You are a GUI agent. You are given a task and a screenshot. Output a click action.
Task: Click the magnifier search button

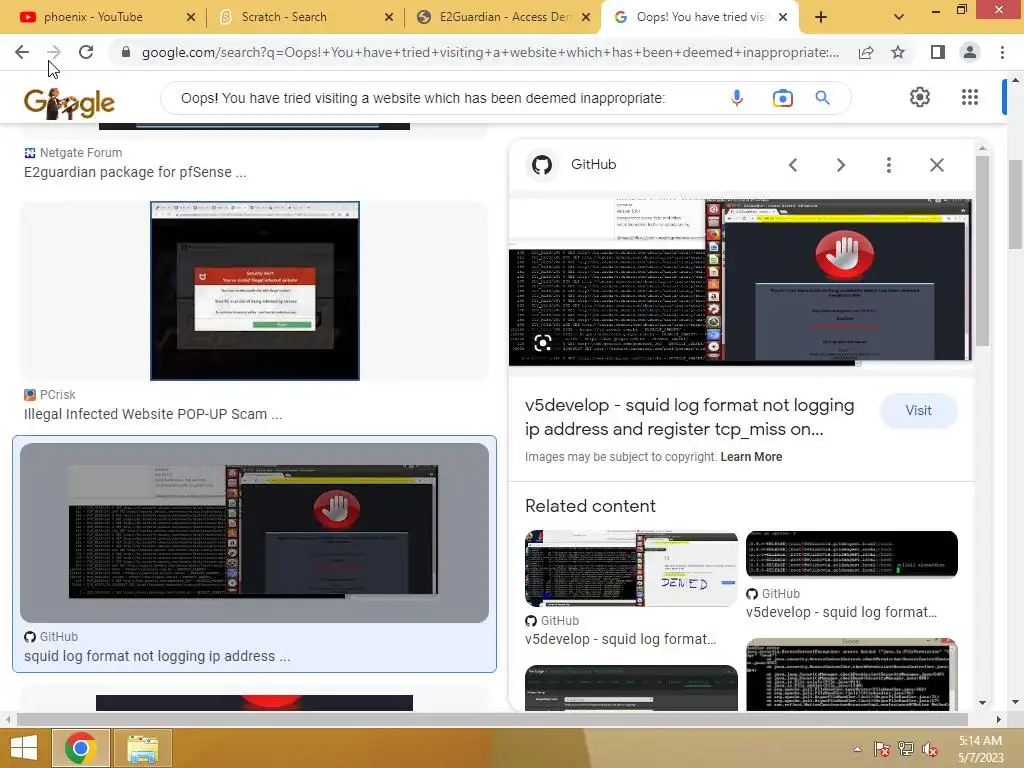click(823, 98)
